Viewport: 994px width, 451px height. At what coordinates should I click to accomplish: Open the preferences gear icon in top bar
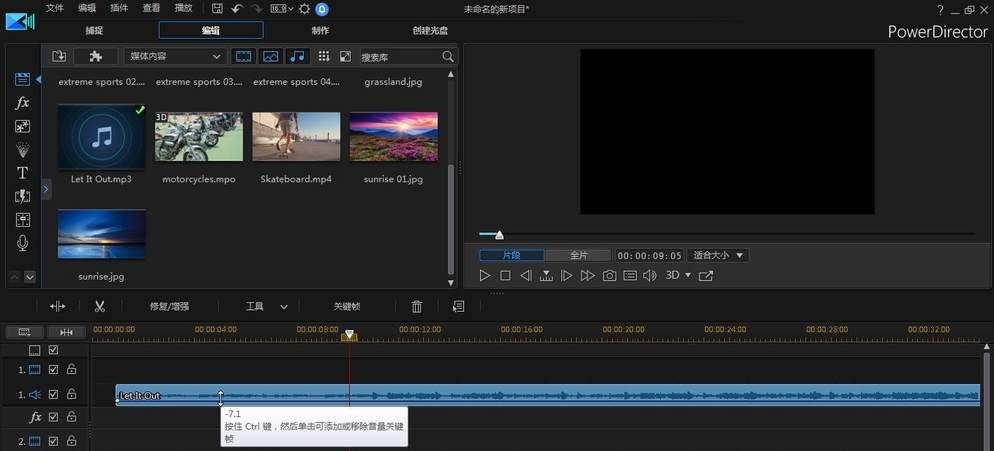tap(304, 9)
